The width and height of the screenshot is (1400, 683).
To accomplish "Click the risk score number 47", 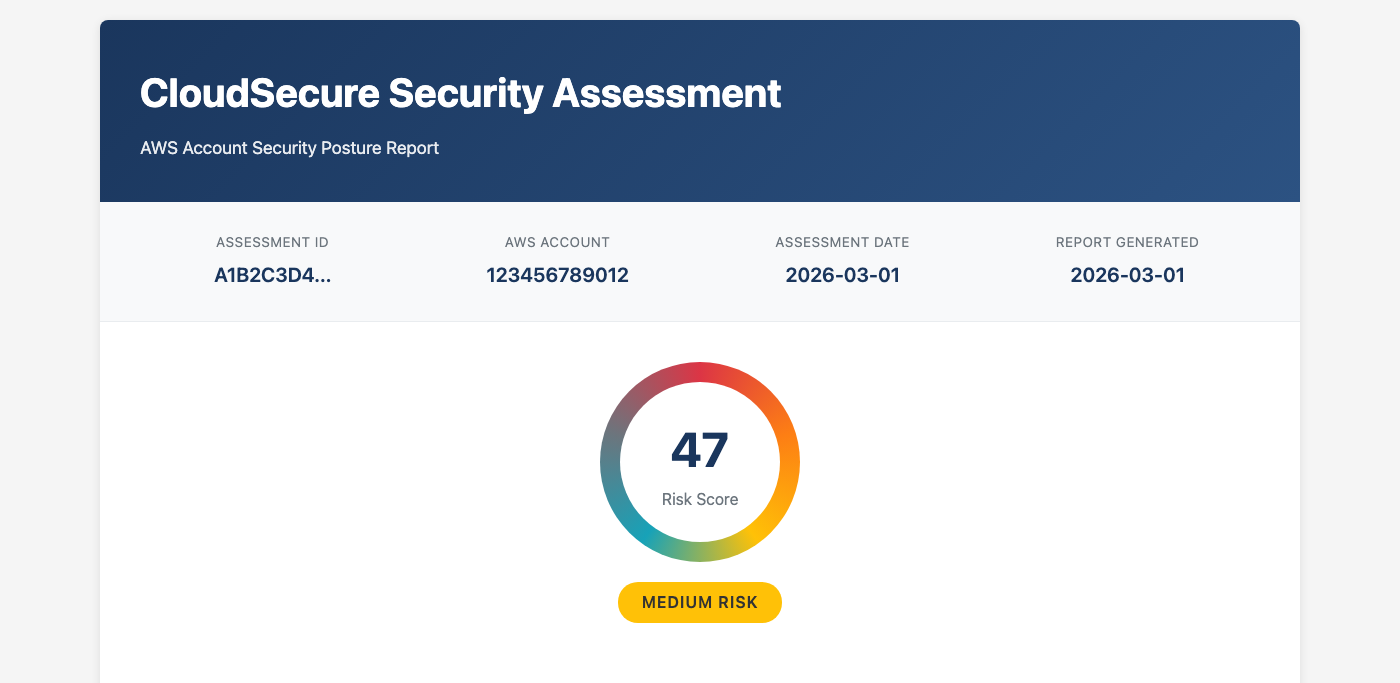I will (x=700, y=450).
